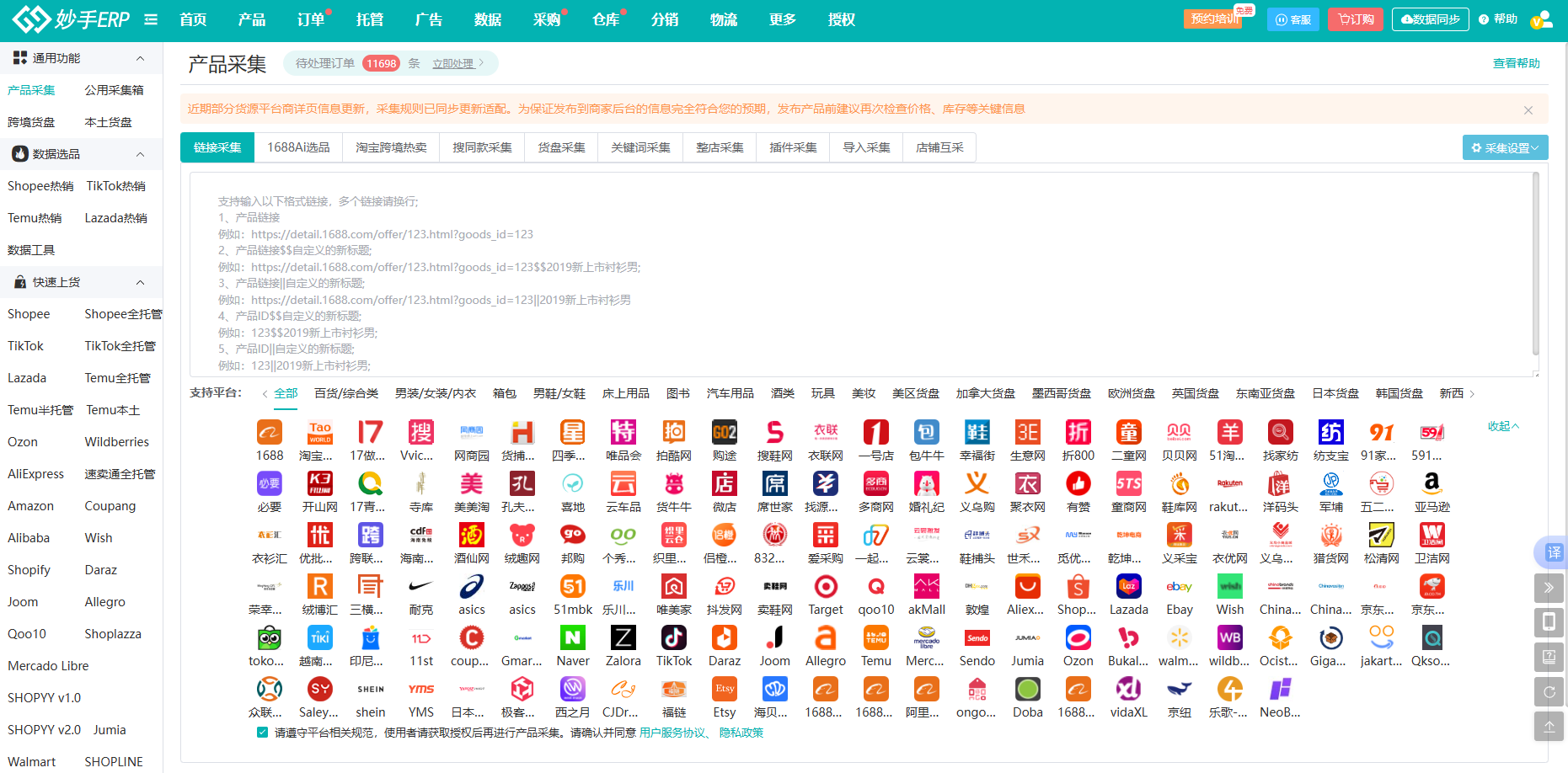Select the Sendo platform icon
The width and height of the screenshot is (1568, 773).
coord(977,638)
